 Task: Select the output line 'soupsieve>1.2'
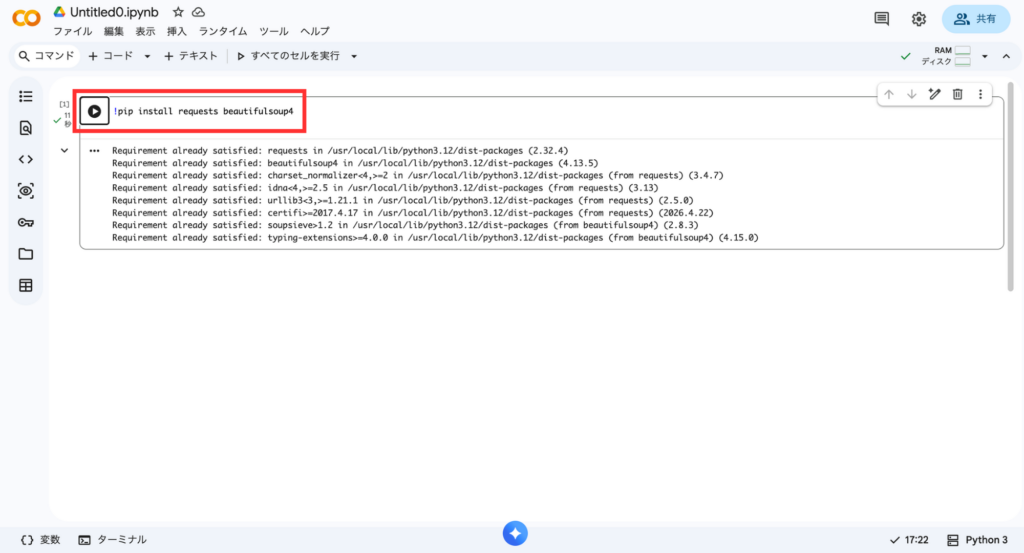pyautogui.click(x=405, y=225)
